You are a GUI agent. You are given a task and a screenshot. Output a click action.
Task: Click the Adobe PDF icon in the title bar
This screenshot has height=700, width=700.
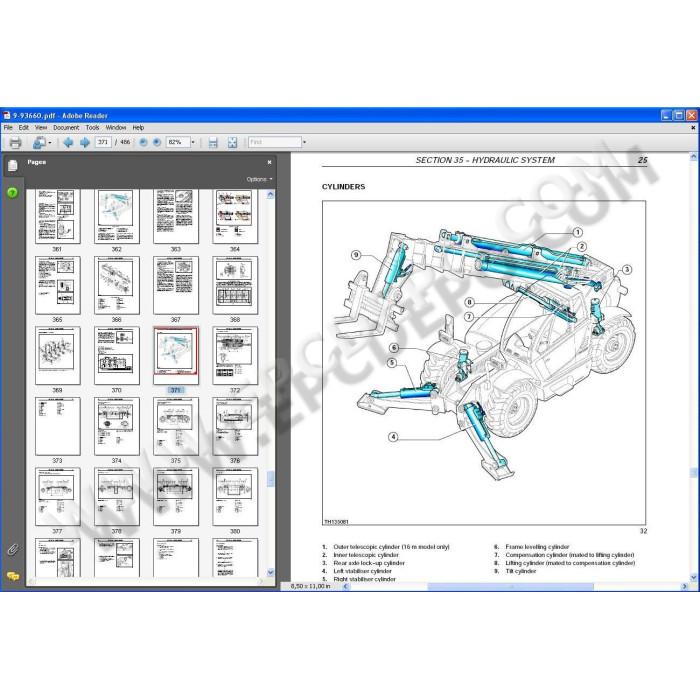click(x=6, y=116)
